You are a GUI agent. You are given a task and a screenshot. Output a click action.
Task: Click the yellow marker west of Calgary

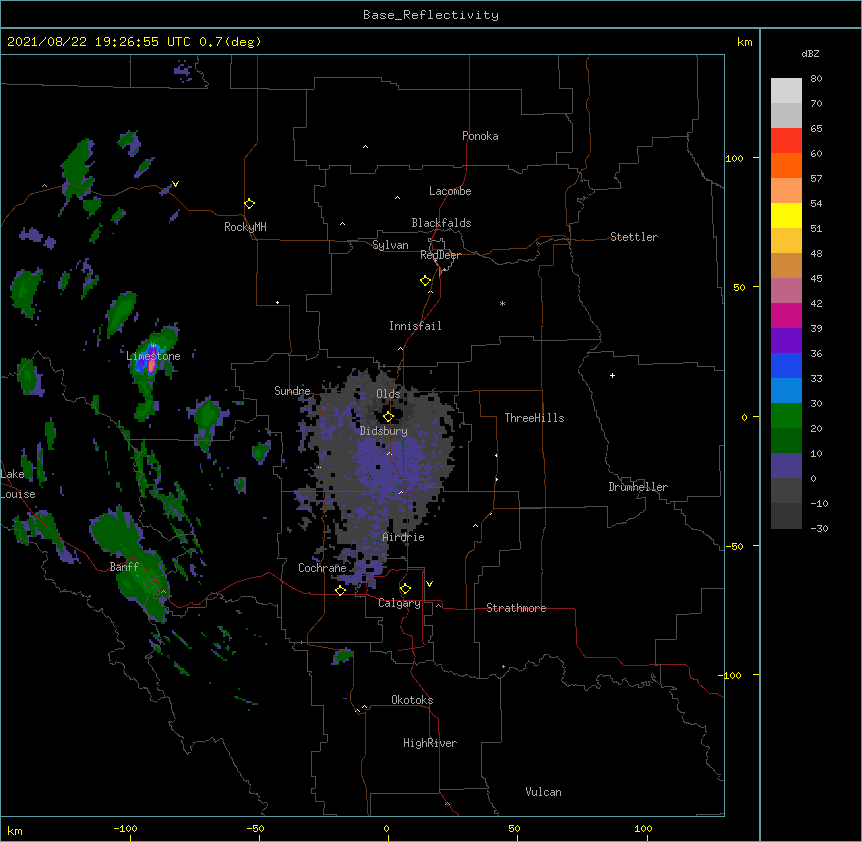[x=340, y=590]
